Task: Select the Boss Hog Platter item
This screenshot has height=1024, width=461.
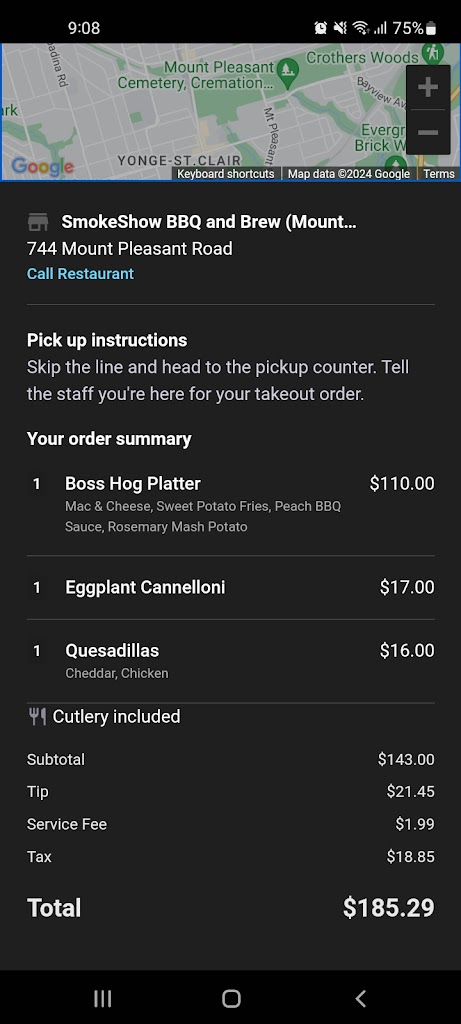Action: [x=230, y=505]
